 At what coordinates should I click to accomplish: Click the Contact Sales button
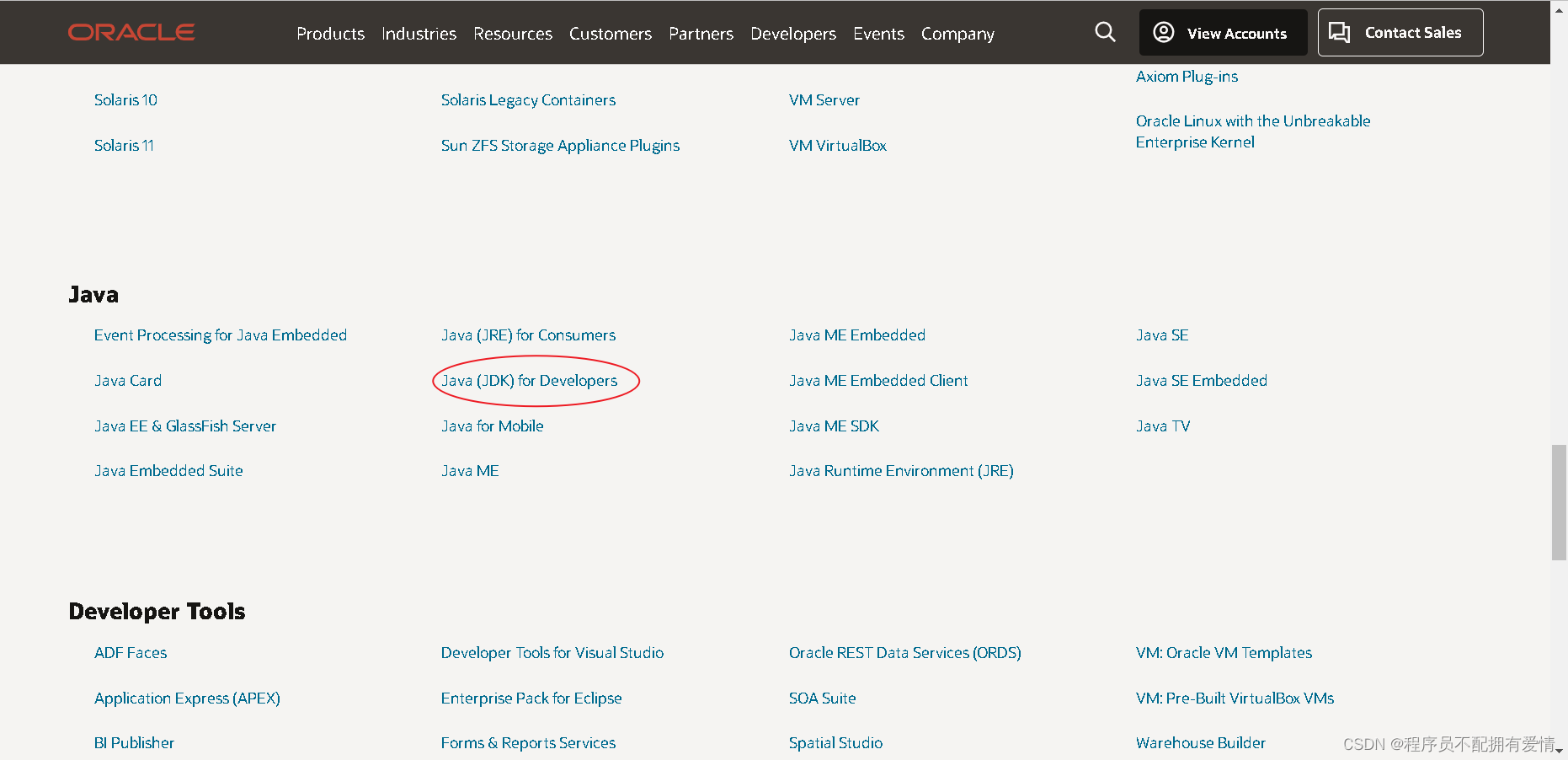coord(1400,33)
